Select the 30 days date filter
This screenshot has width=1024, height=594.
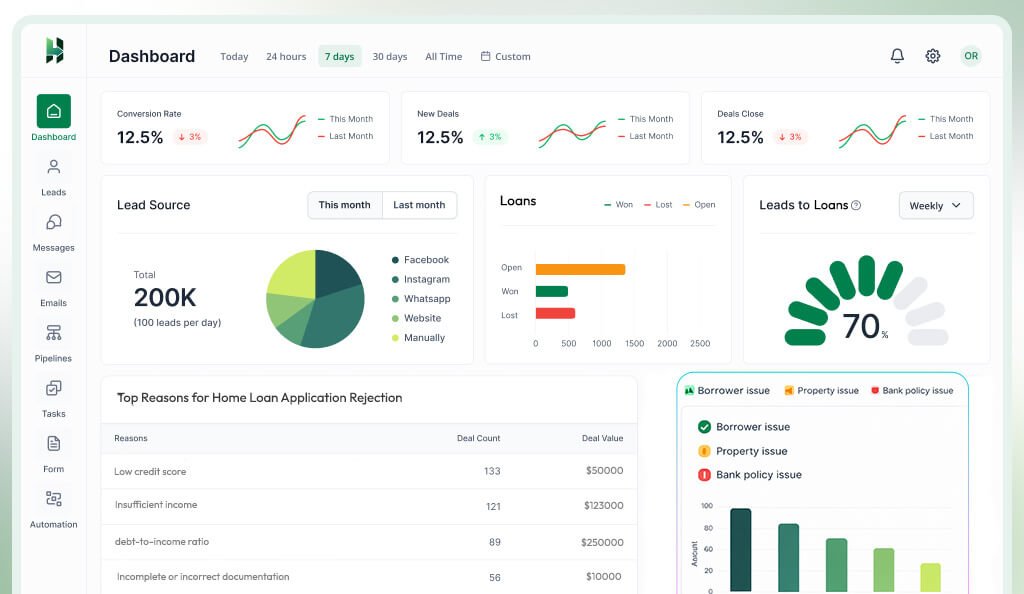389,57
